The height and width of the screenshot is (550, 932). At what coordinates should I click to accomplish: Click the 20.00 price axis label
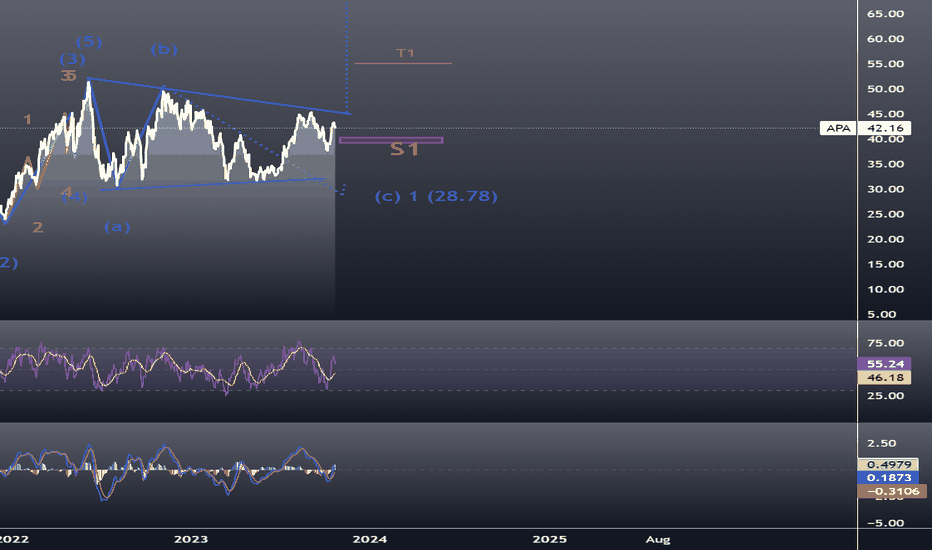(x=885, y=239)
